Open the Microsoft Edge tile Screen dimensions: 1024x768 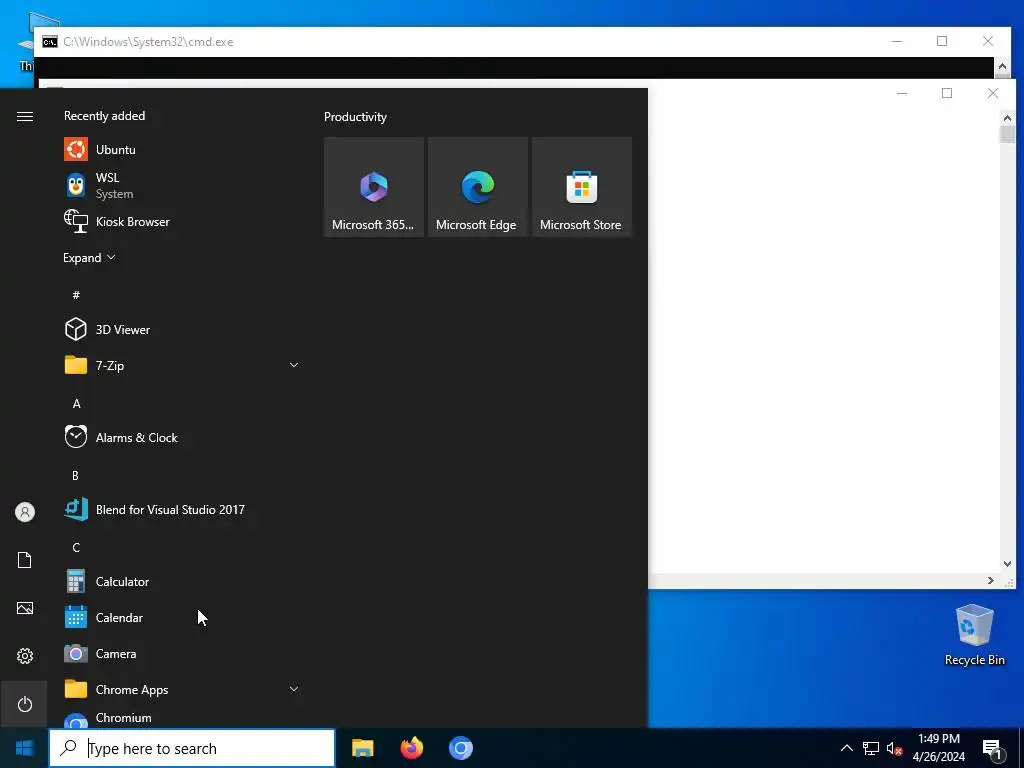click(x=477, y=187)
